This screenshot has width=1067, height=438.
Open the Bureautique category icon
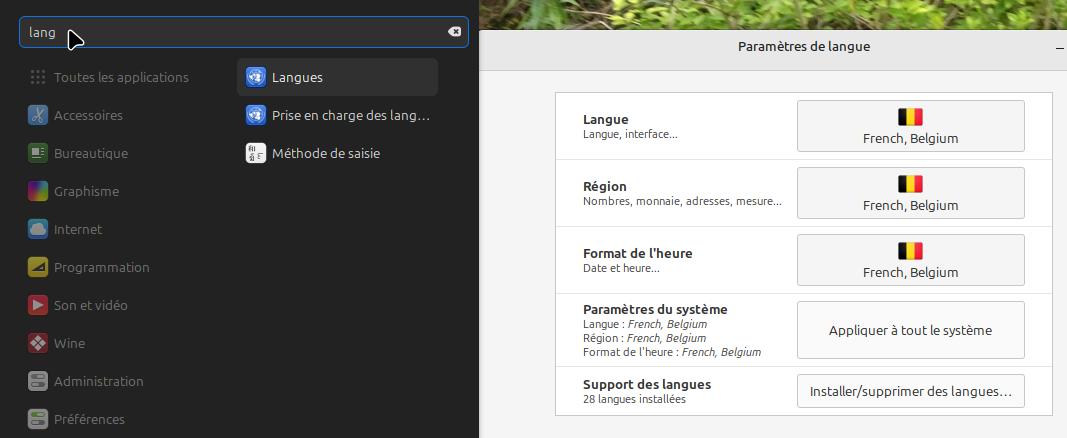[x=38, y=153]
